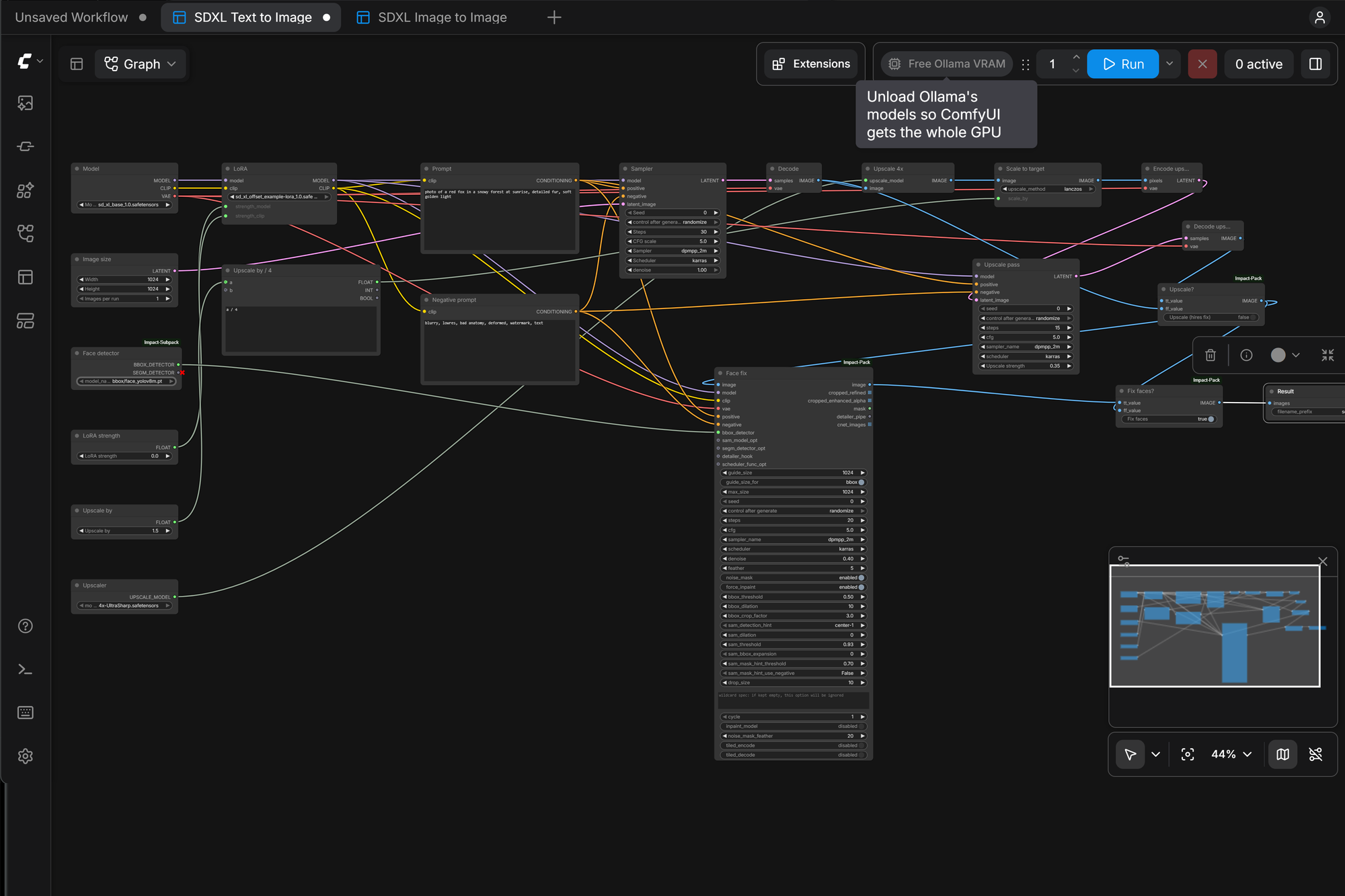Open the Graph view mode dropdown
This screenshot has width=1345, height=896.
tap(141, 64)
